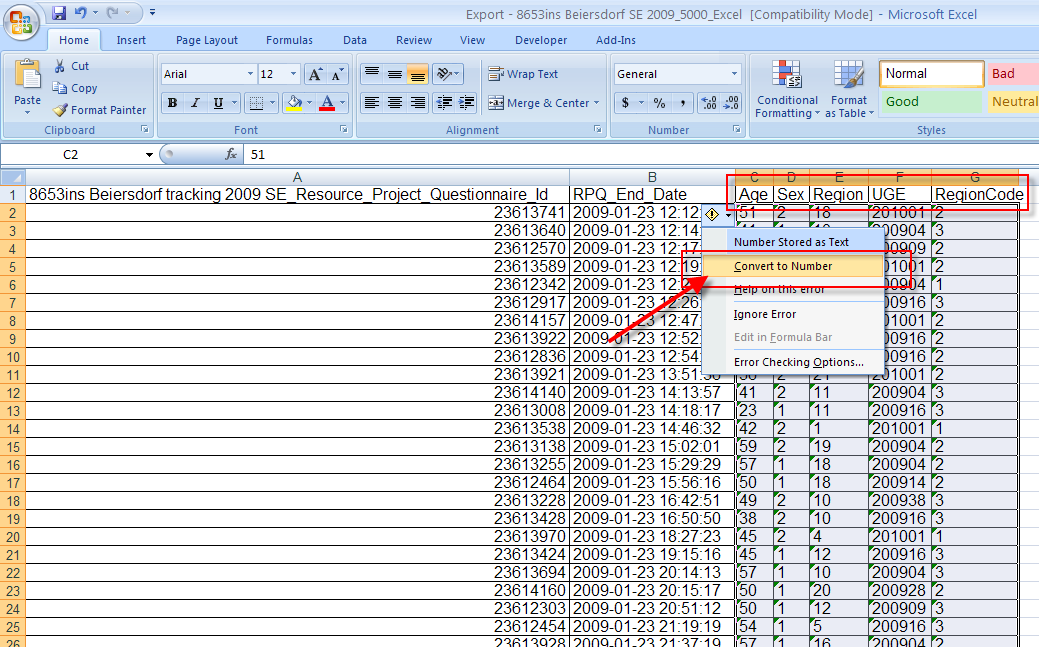1039x647 pixels.
Task: Center text horizontally in the cell
Action: tap(395, 103)
